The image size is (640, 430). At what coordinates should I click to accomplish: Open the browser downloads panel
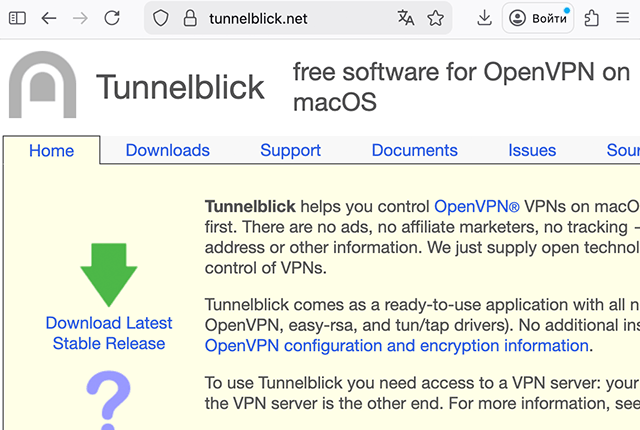click(484, 18)
